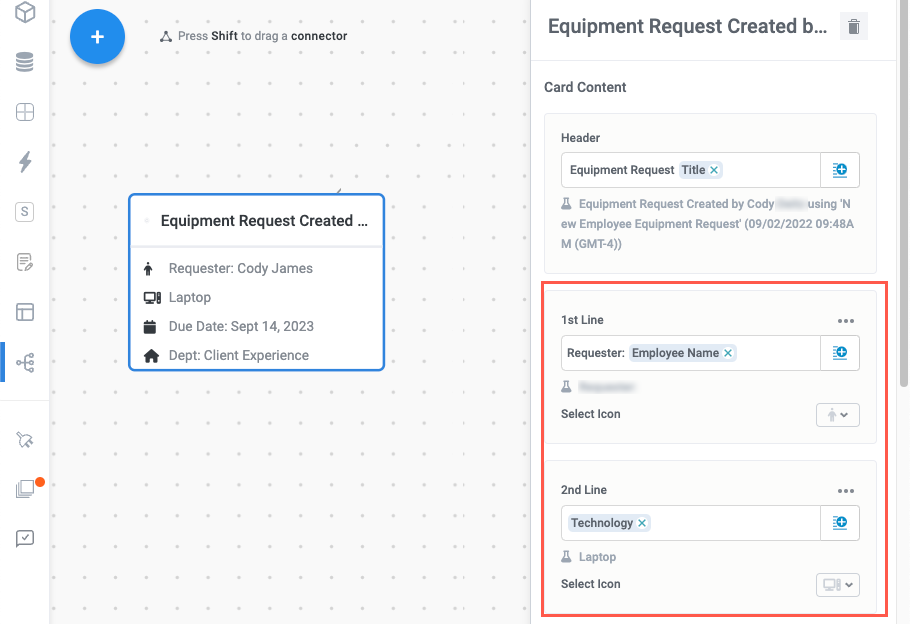This screenshot has width=910, height=624.
Task: Click the 3D box icon at sidebar top
Action: pyautogui.click(x=22, y=13)
